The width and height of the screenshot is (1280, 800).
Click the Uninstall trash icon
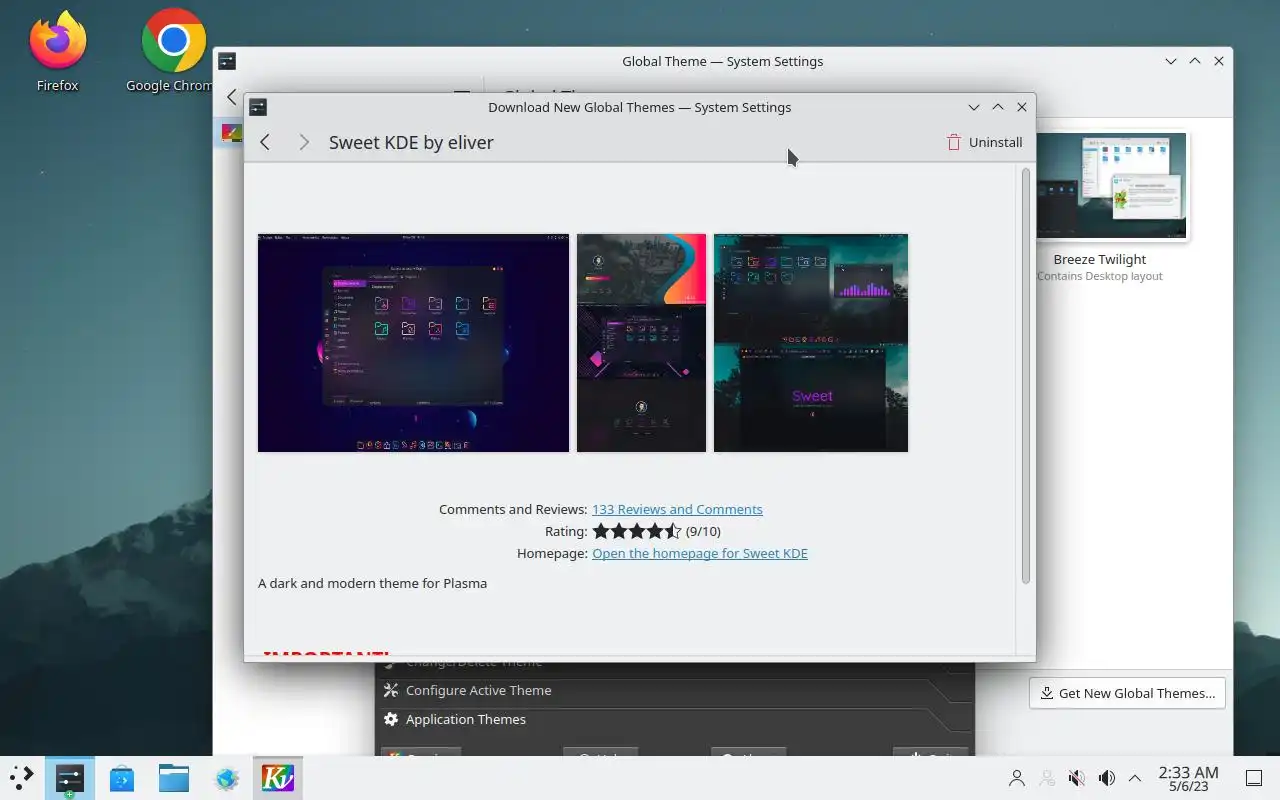(954, 142)
